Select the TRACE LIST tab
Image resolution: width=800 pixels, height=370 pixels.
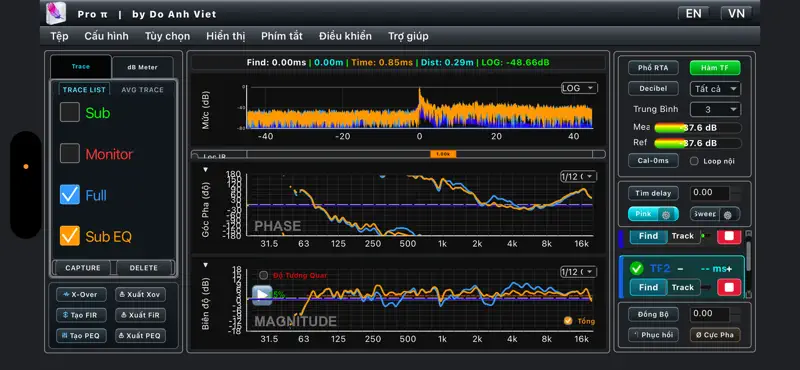(x=84, y=90)
